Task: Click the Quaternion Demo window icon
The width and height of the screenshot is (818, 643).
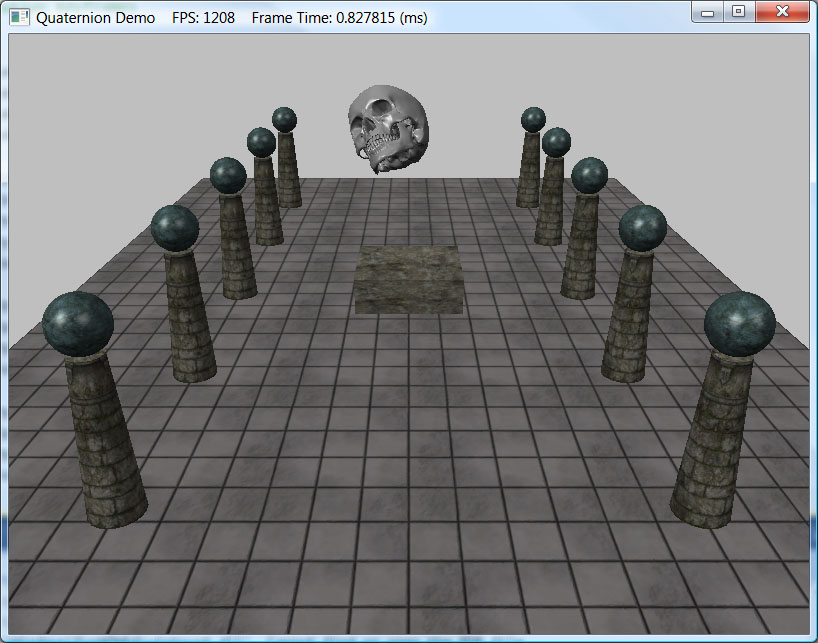Action: coord(20,17)
